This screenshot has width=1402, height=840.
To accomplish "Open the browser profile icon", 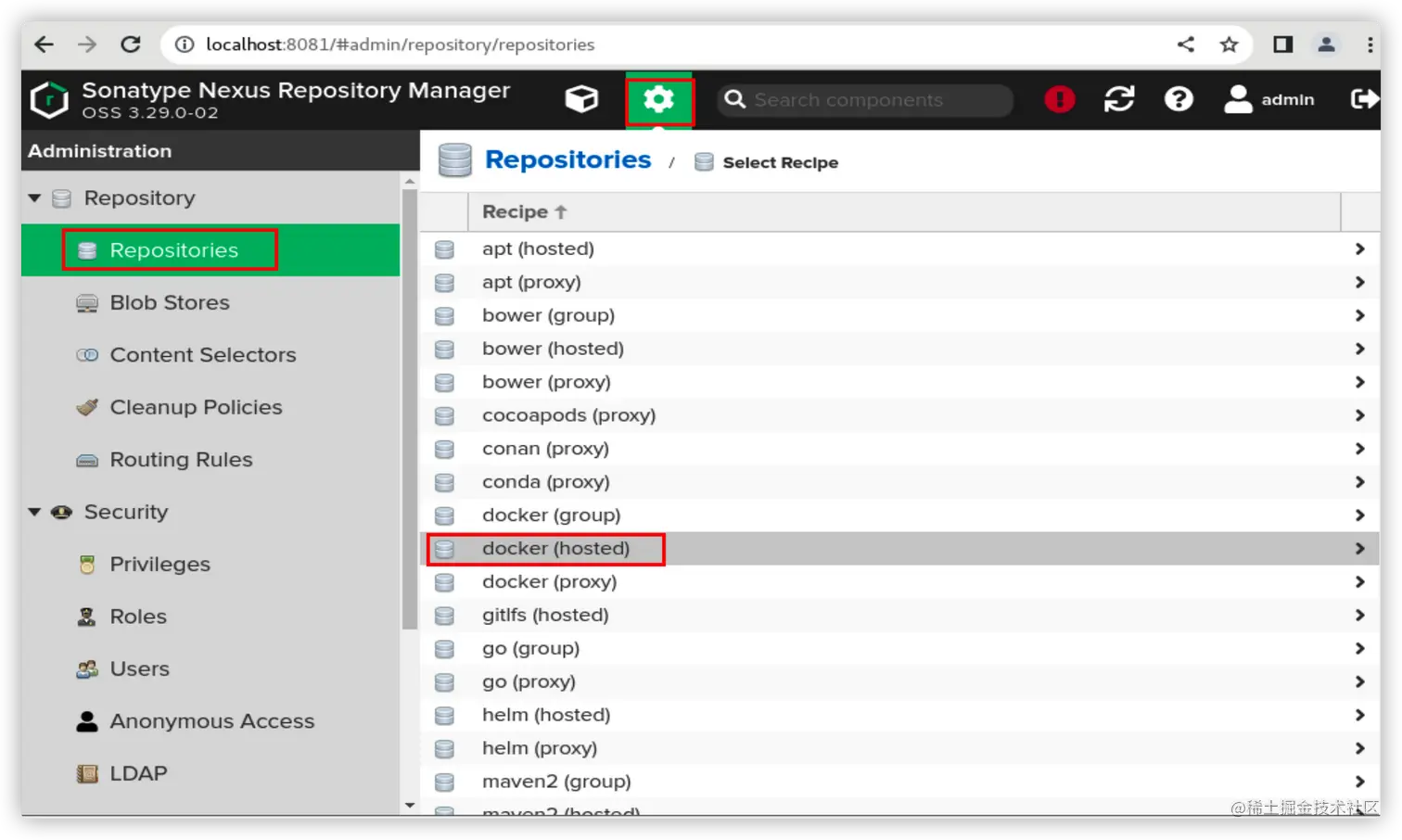I will [x=1326, y=45].
